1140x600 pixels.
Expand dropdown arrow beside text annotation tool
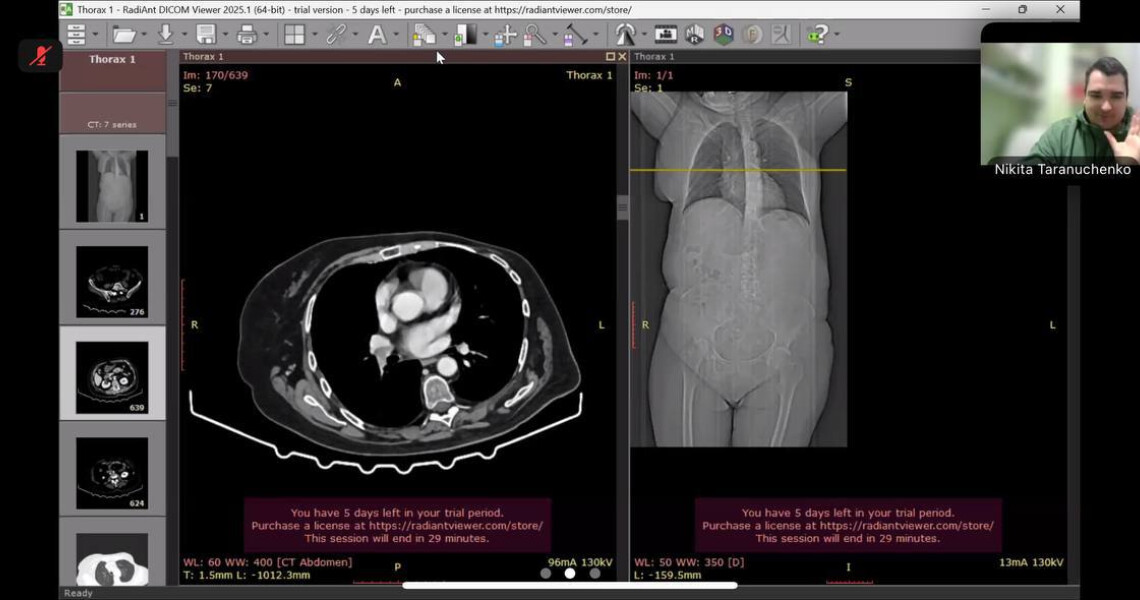(397, 35)
